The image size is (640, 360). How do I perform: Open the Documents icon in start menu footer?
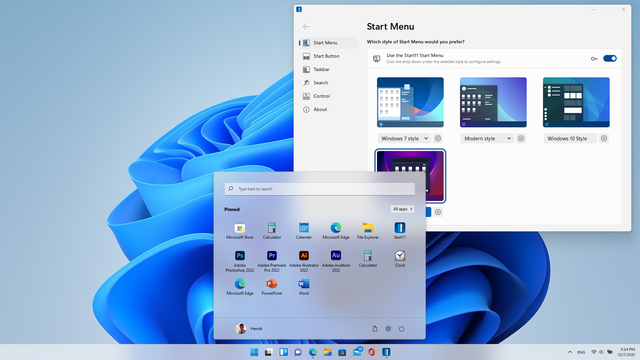(x=375, y=329)
